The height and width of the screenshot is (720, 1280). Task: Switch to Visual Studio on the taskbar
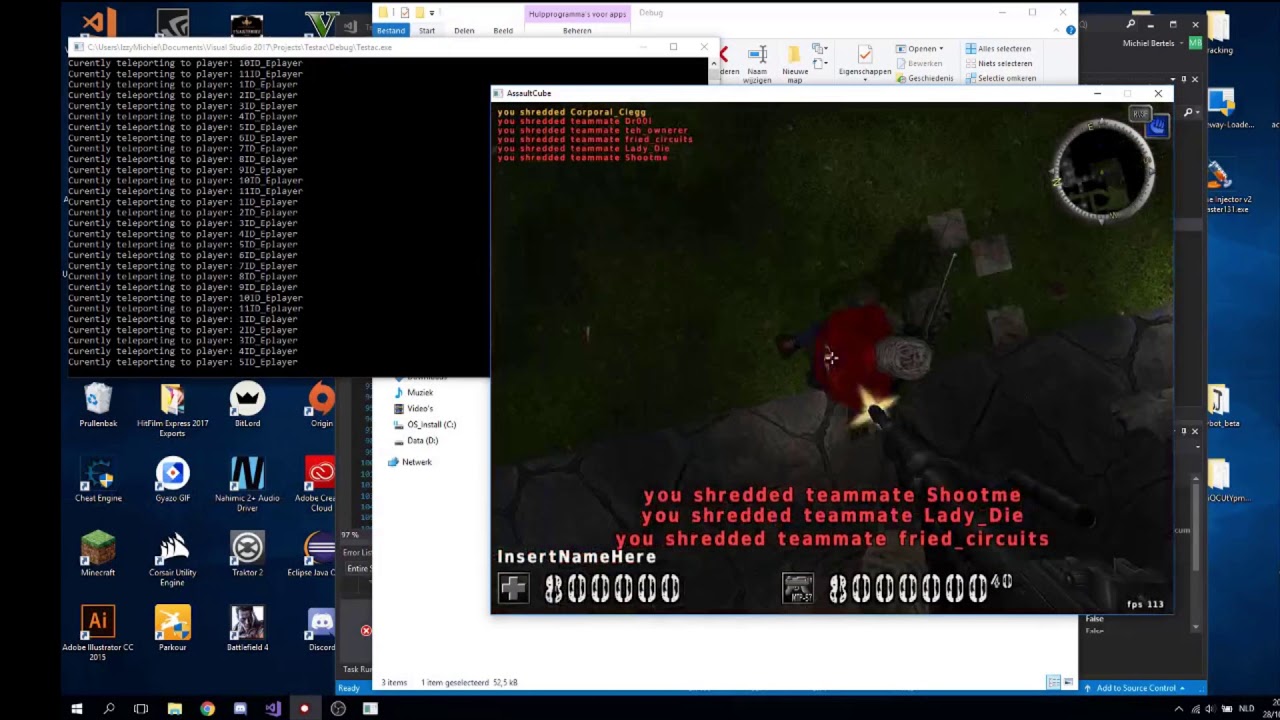(273, 709)
